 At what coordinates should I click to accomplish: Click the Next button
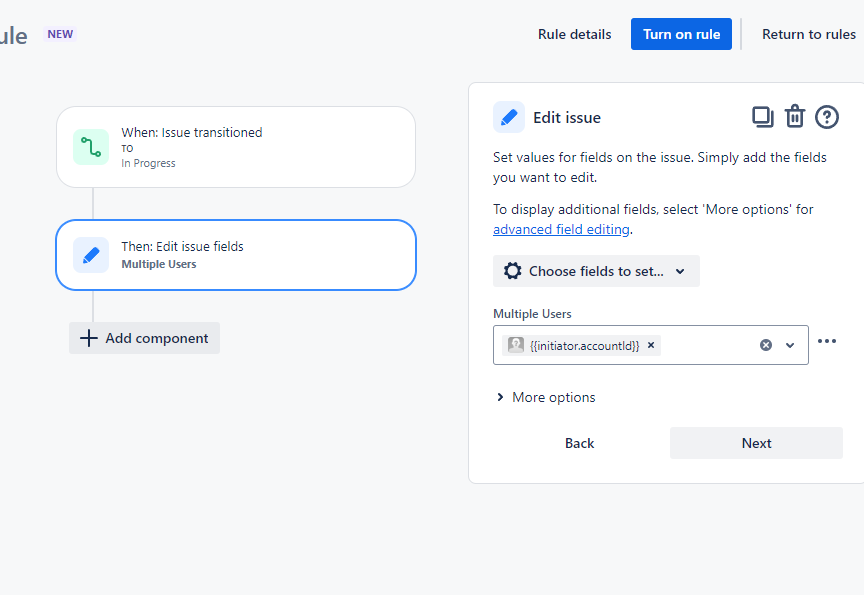756,443
